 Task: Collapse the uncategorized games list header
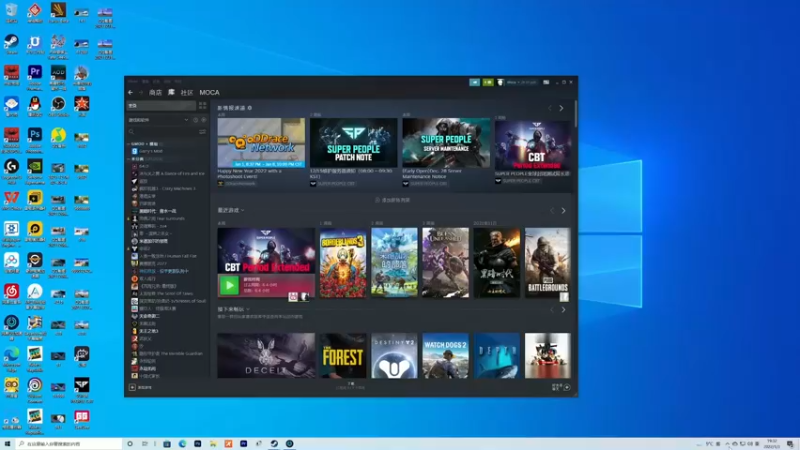(x=129, y=159)
